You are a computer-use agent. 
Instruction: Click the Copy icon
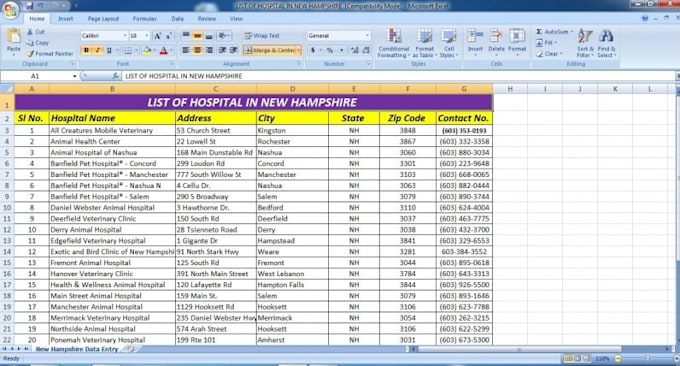pos(30,43)
